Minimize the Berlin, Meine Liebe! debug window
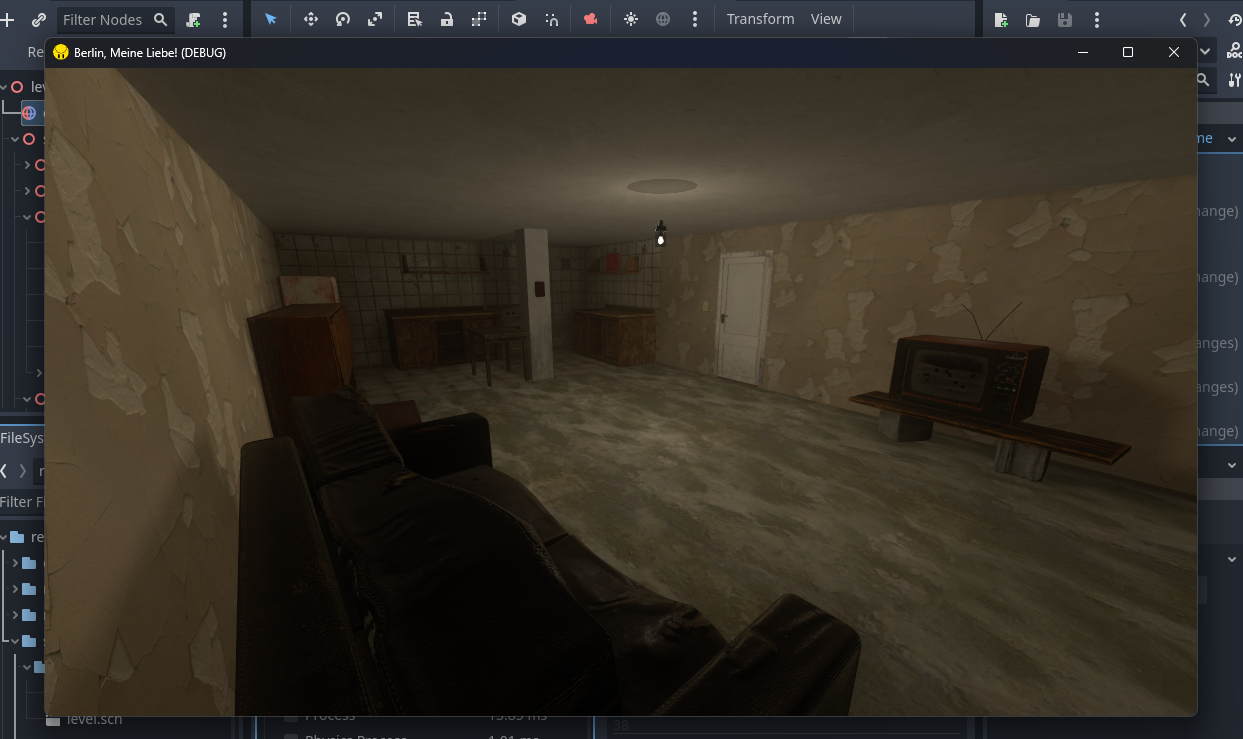1243x739 pixels. click(x=1082, y=52)
